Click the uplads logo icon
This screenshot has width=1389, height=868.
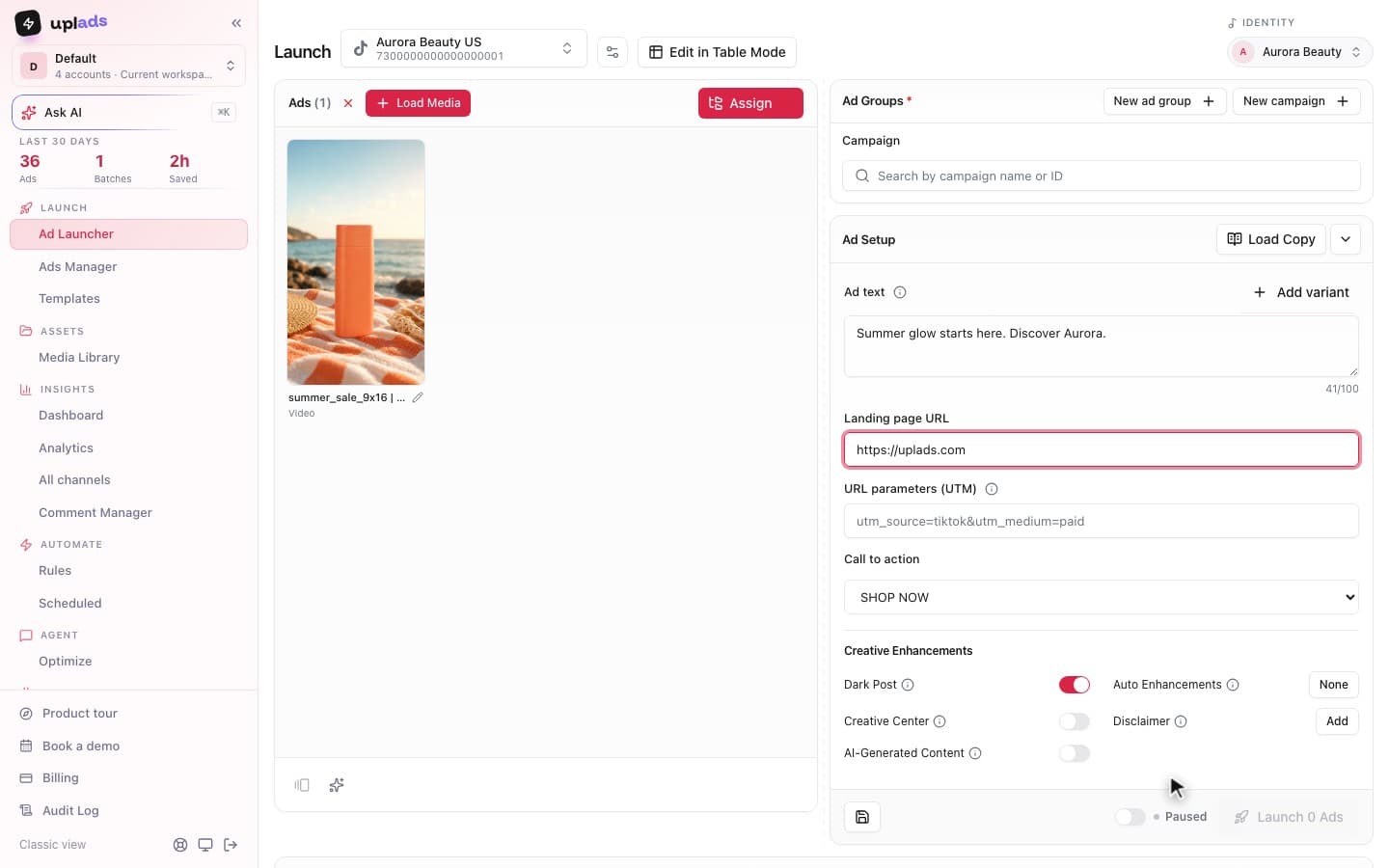pos(28,22)
